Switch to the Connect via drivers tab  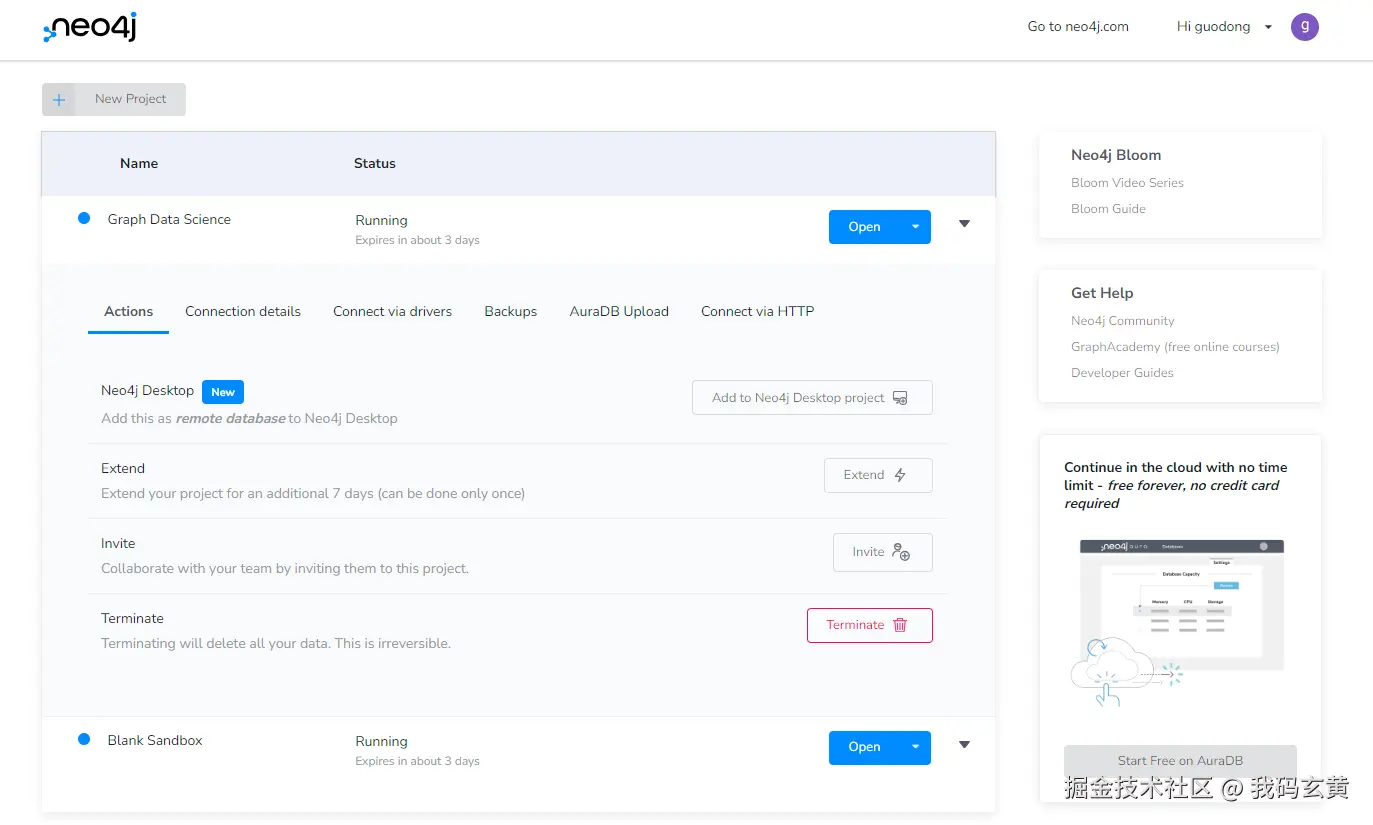[x=392, y=312]
